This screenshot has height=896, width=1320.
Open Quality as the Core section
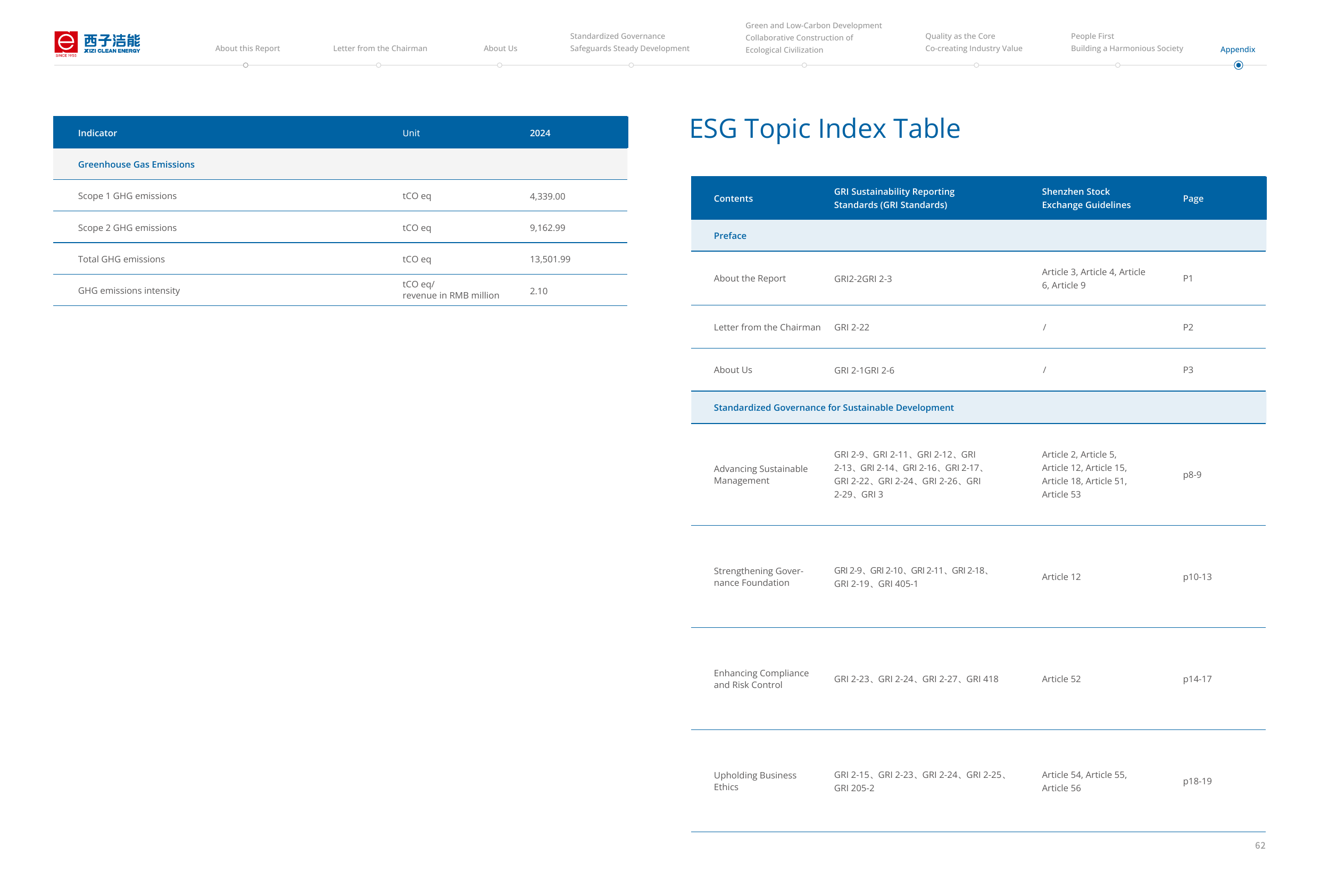click(974, 42)
